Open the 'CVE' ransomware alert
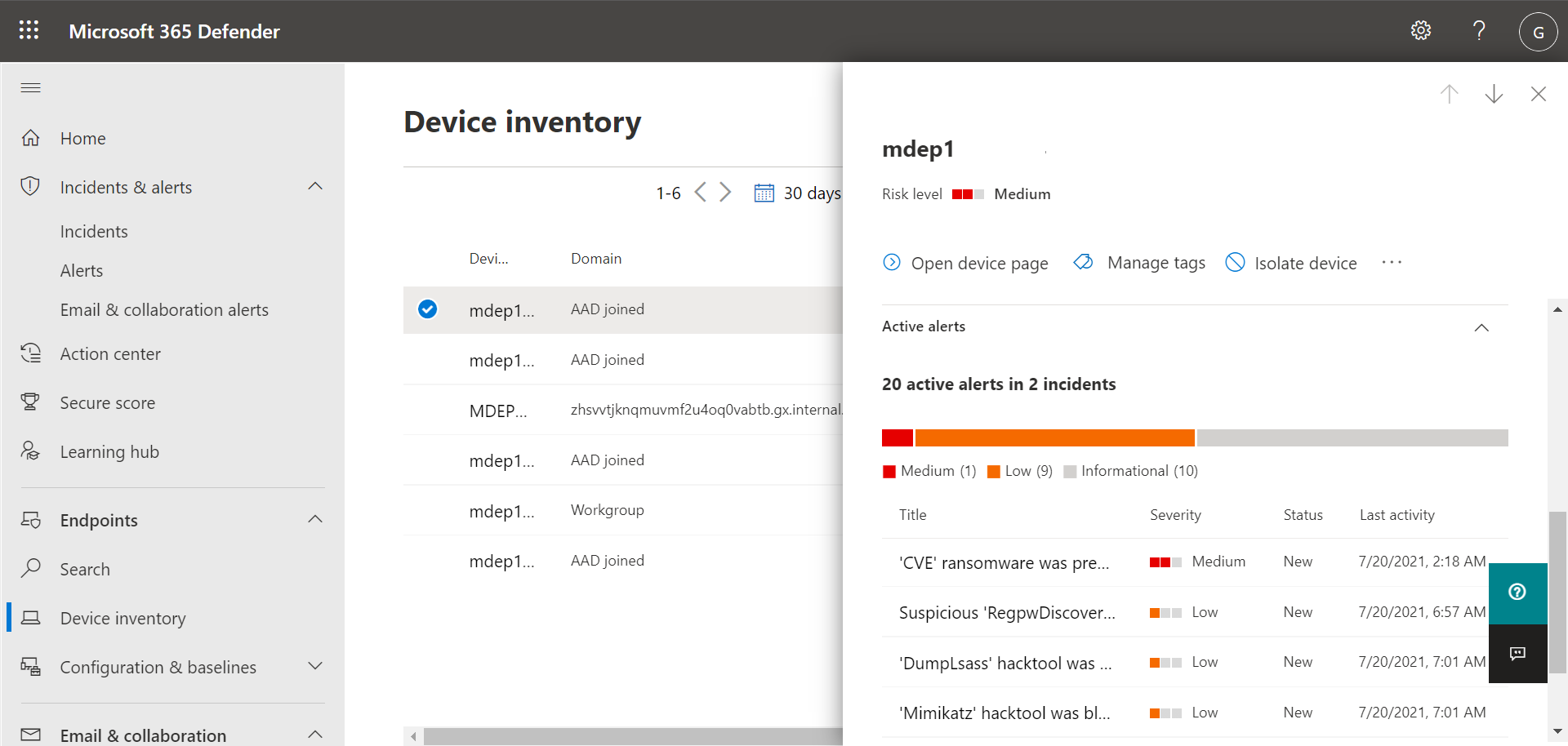 1004,562
